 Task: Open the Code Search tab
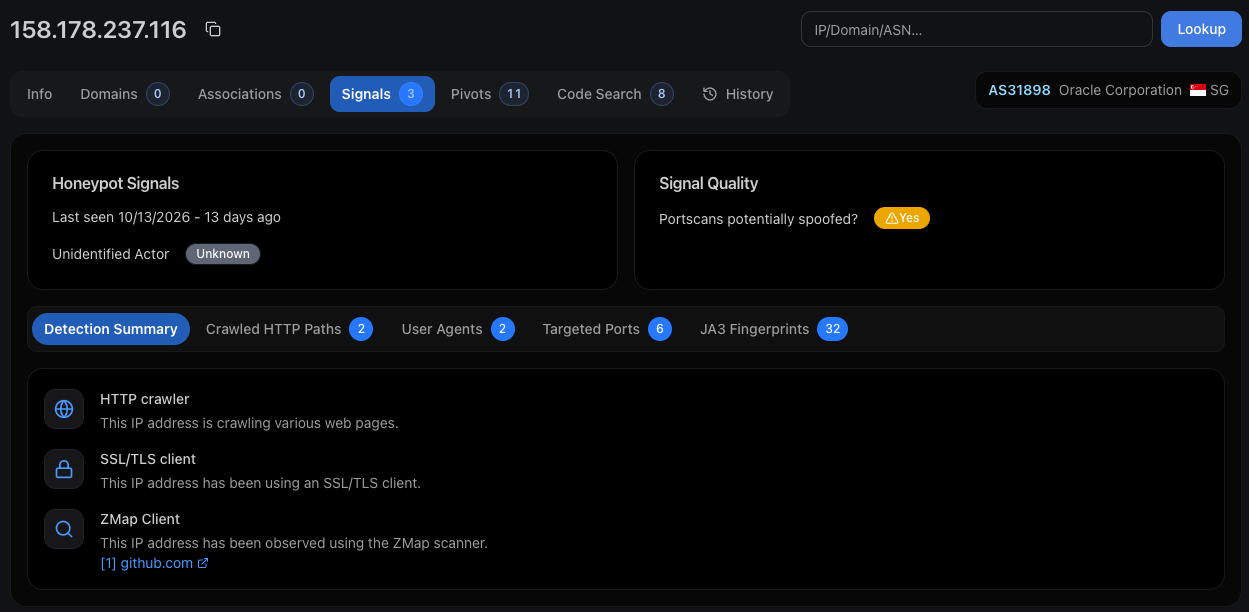click(x=615, y=94)
